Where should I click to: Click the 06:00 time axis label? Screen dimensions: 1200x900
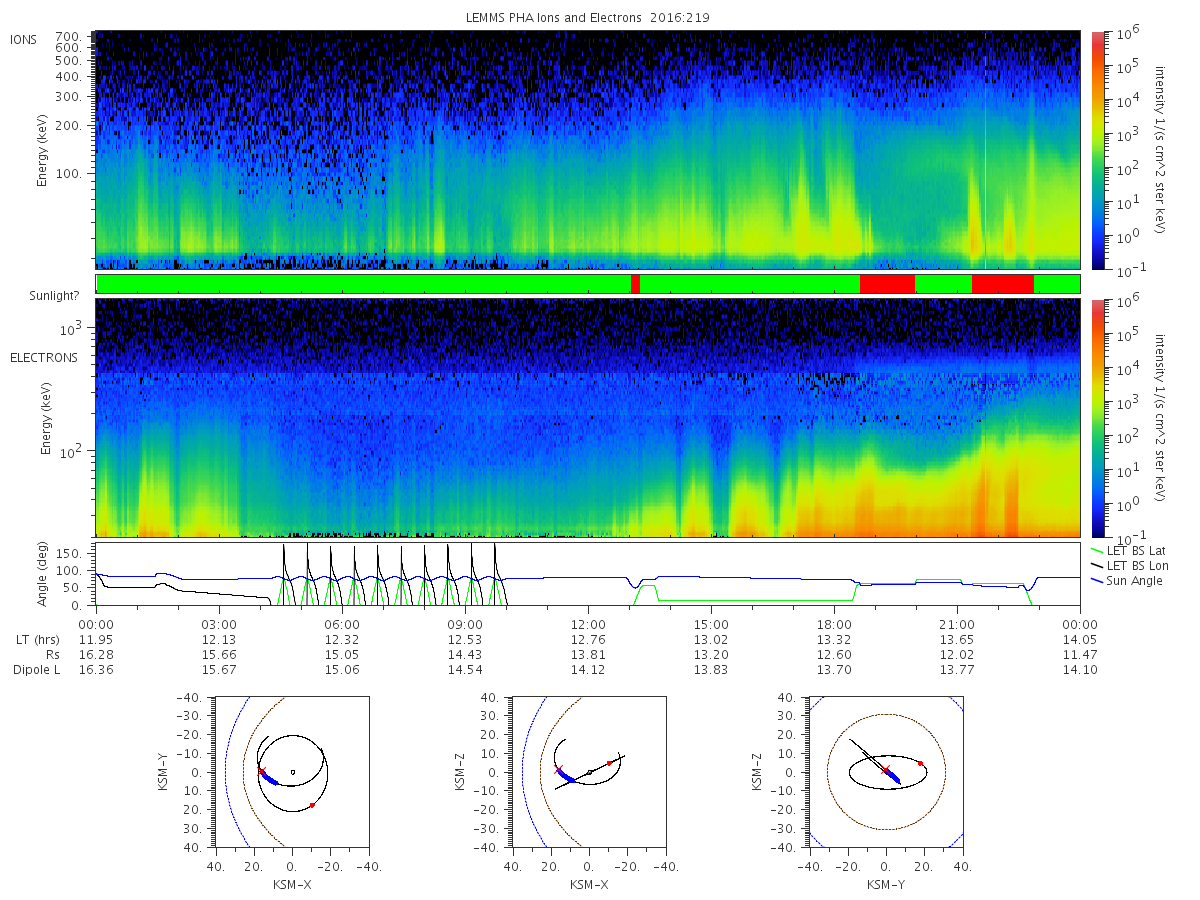point(342,623)
